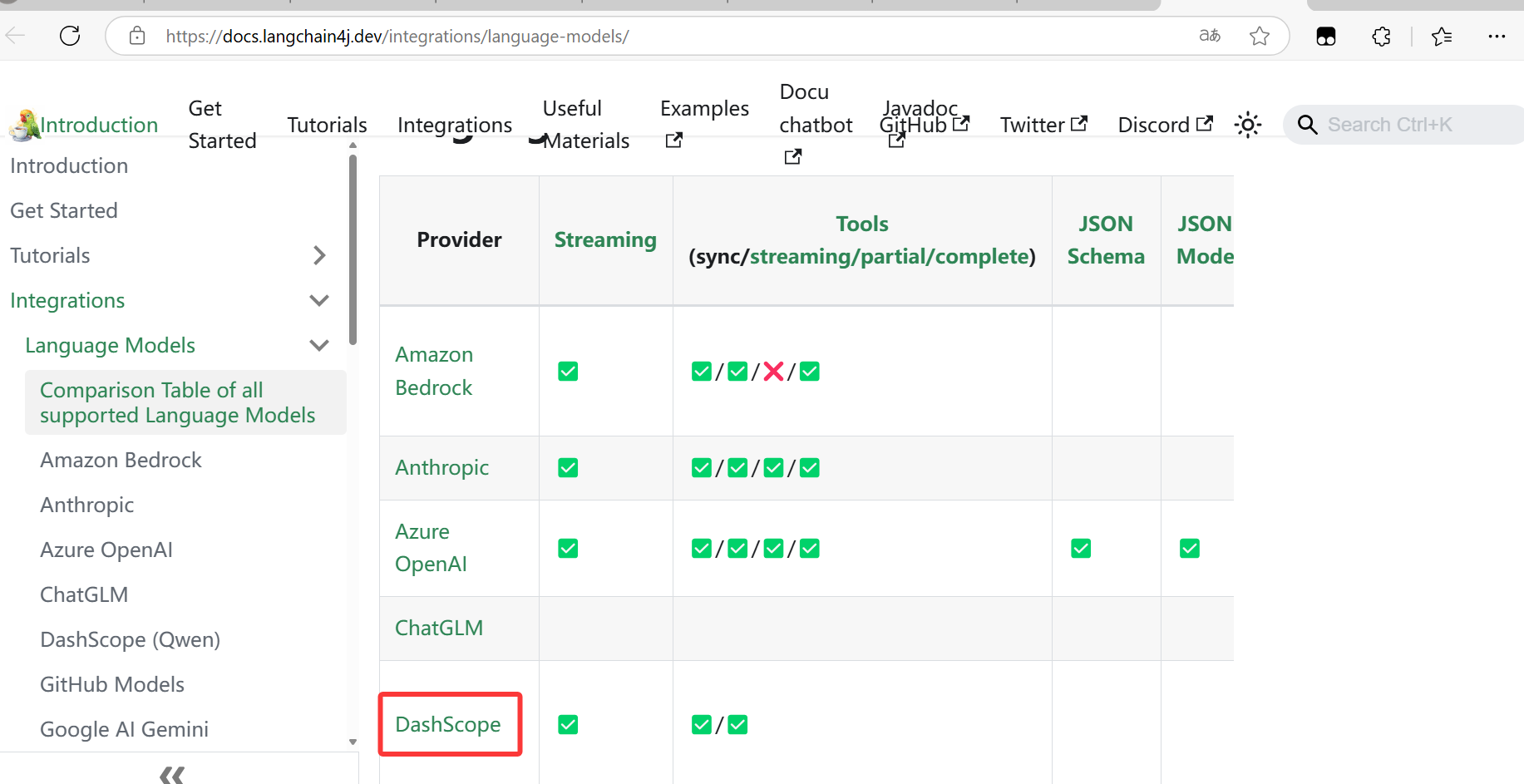Viewport: 1524px width, 784px height.
Task: Click the Amazon Bedrock partial tools red X
Action: coord(773,372)
